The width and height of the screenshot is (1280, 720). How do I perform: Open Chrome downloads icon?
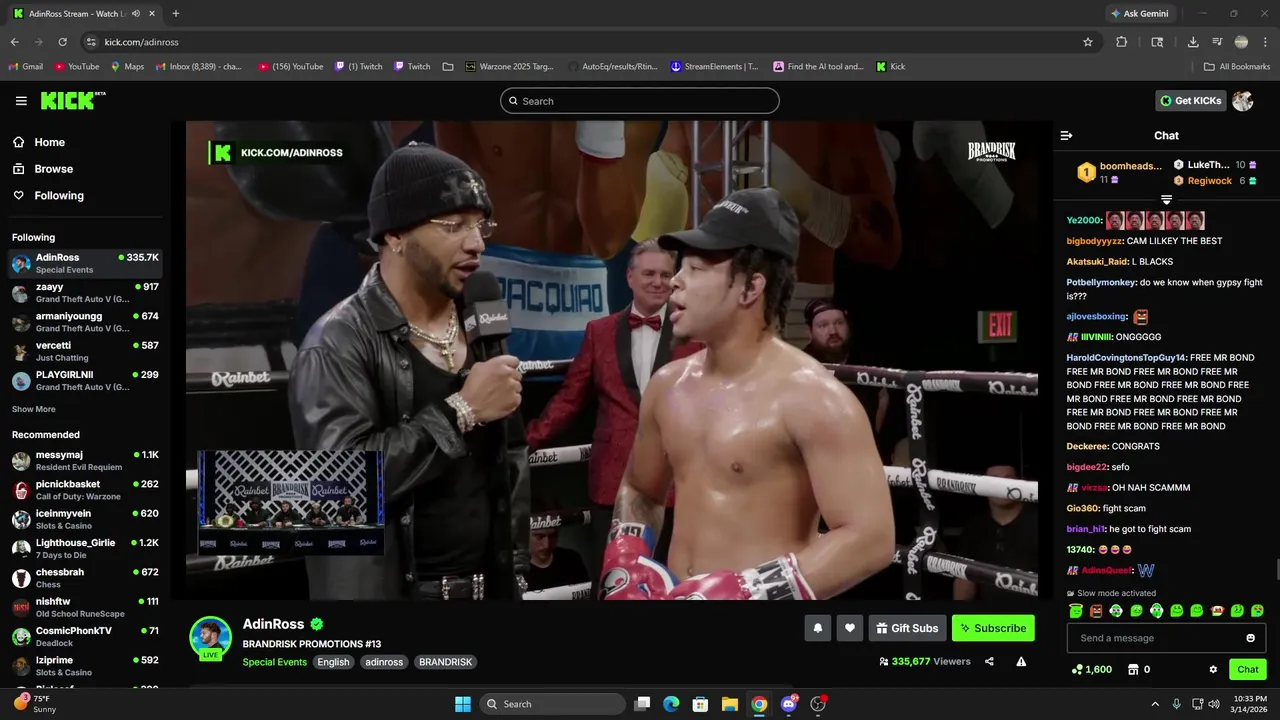point(1193,42)
